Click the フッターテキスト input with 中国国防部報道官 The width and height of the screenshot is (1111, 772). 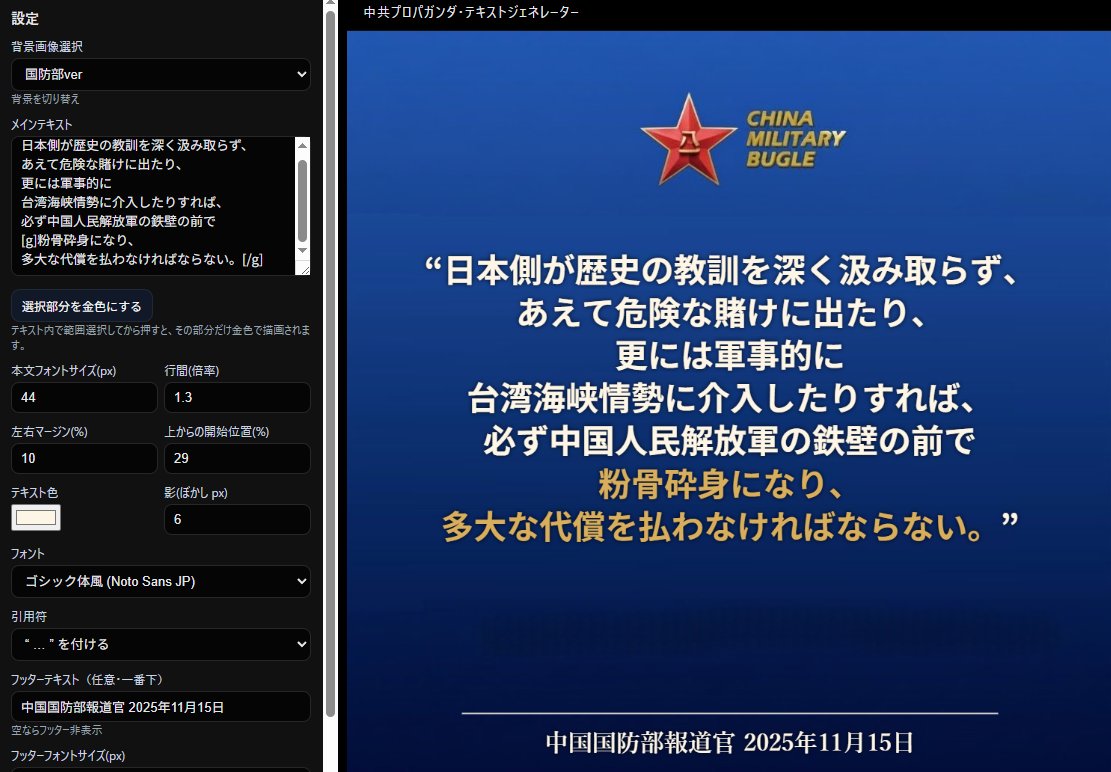pos(160,706)
